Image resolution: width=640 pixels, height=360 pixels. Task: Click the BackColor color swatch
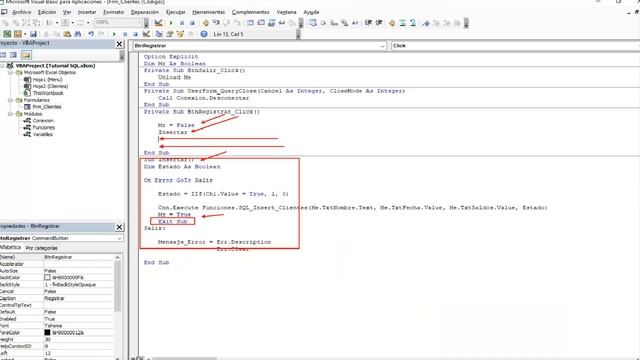(47, 278)
